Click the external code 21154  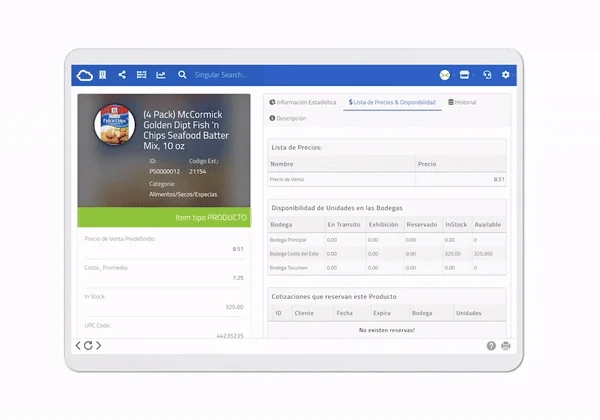click(x=197, y=171)
